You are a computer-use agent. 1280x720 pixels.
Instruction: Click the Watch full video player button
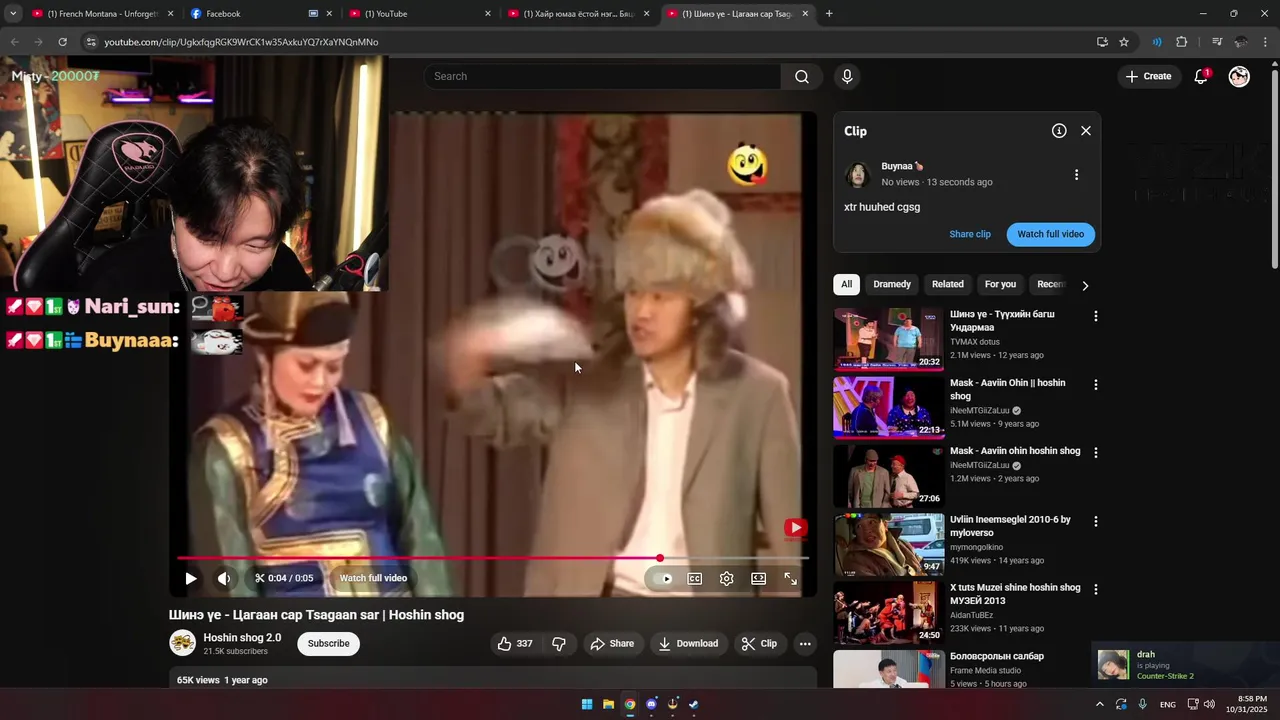pos(373,578)
